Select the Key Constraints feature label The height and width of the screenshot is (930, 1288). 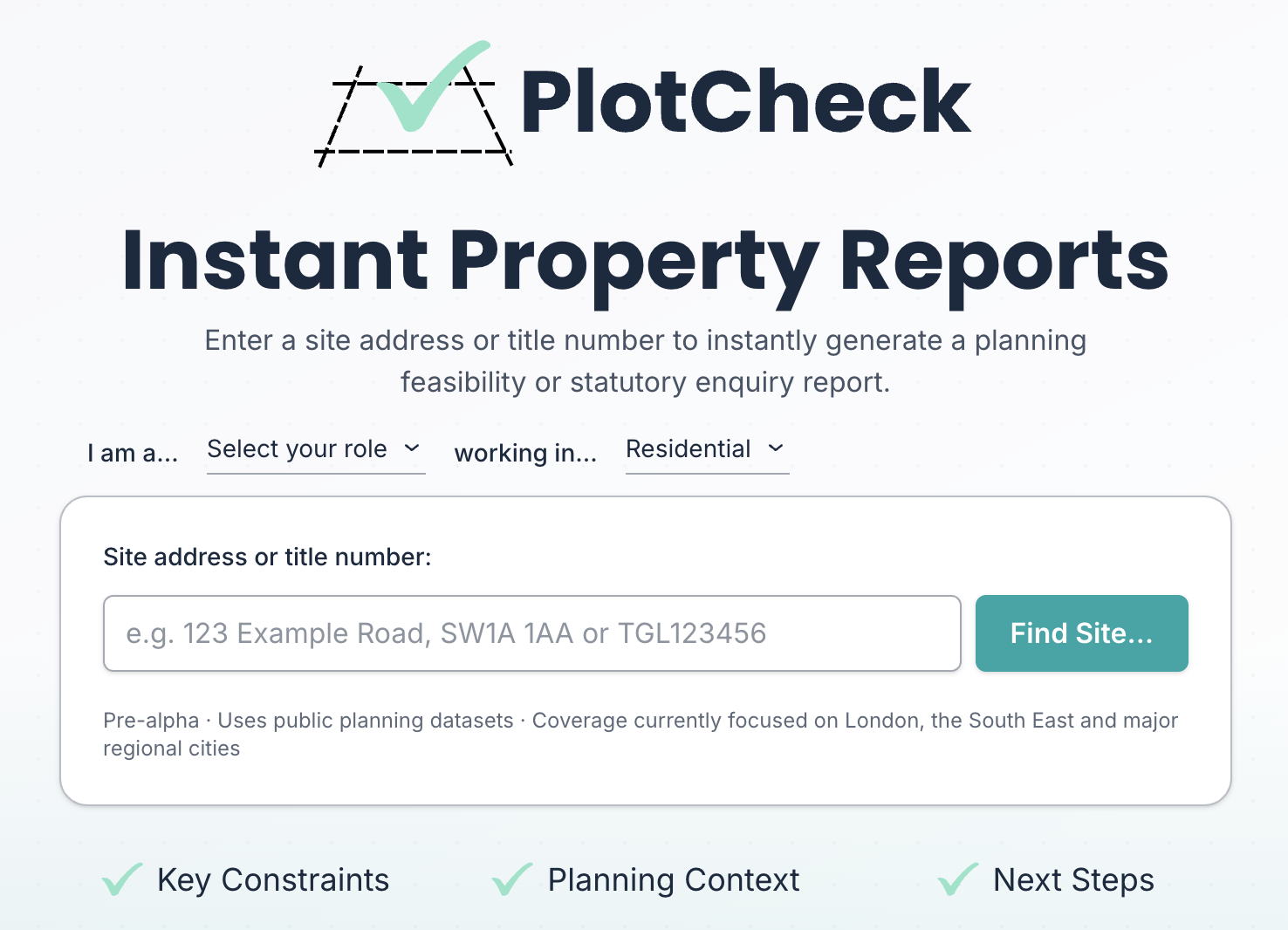273,880
